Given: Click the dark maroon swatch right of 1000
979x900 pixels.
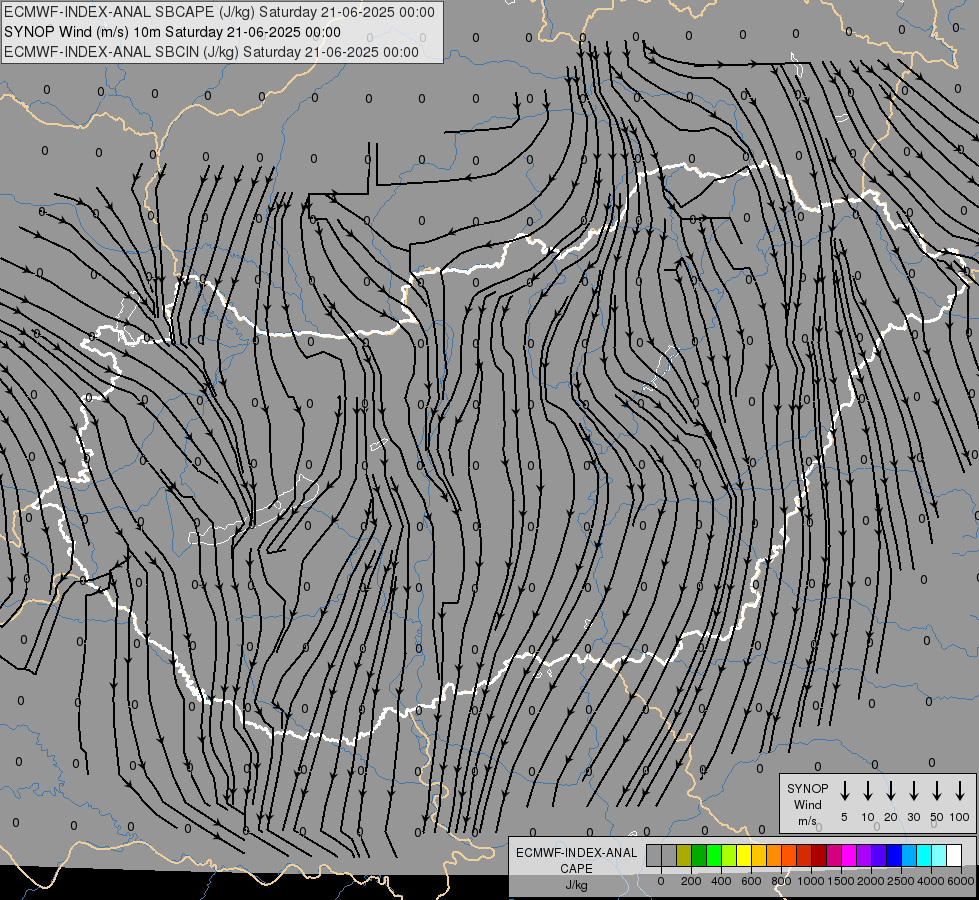Looking at the screenshot, I should tap(819, 855).
